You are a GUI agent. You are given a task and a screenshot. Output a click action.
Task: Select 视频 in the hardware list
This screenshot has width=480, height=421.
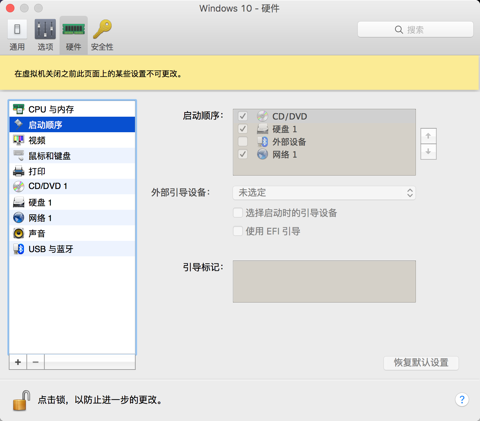(72, 140)
